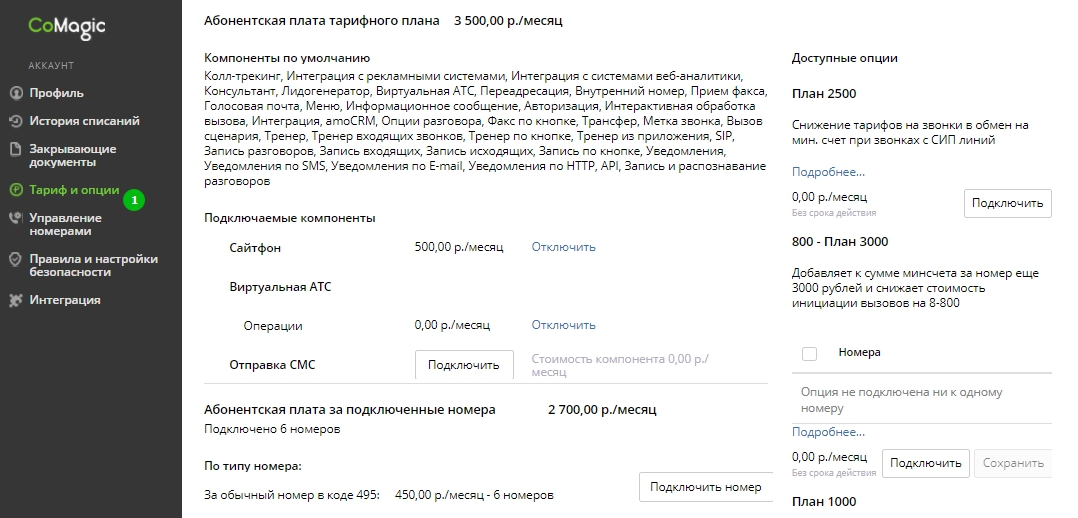1078x518 pixels.
Task: Click the Подключить номер button
Action: tap(706, 487)
